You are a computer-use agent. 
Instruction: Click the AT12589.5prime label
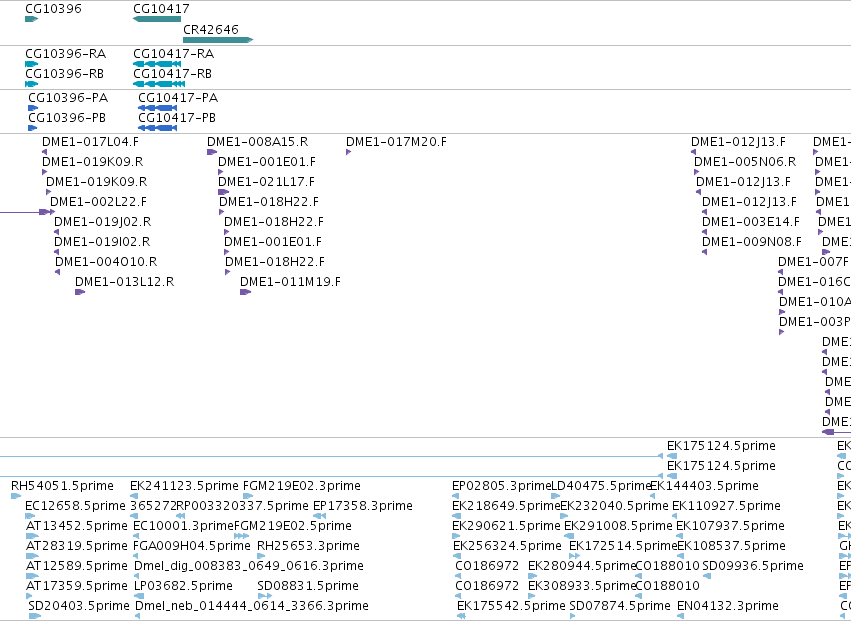pos(77,566)
